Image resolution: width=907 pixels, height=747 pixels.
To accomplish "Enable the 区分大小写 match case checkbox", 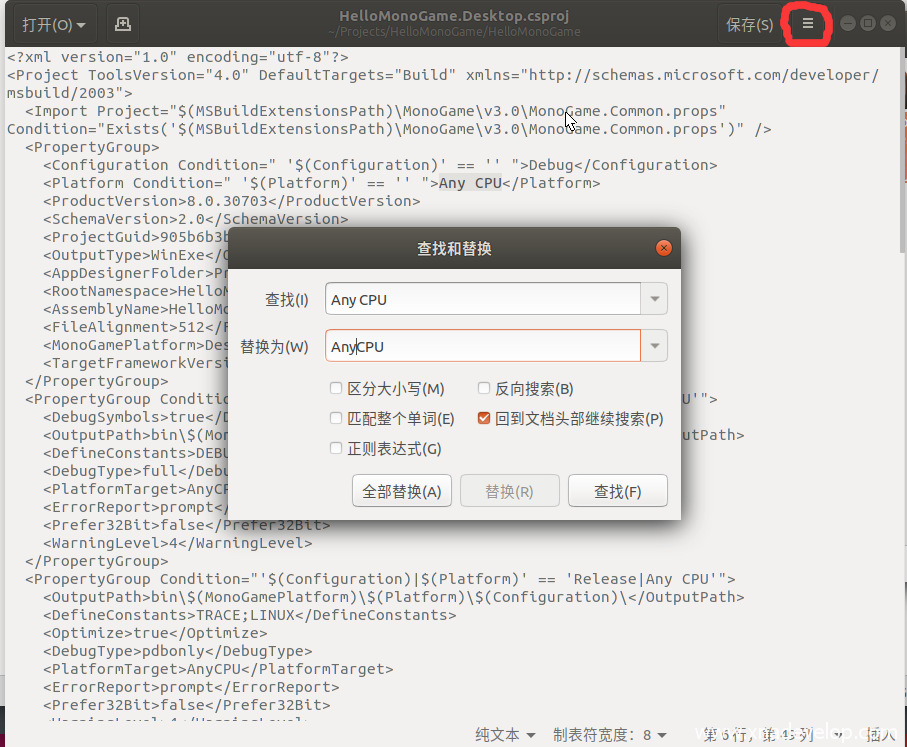I will coord(337,389).
